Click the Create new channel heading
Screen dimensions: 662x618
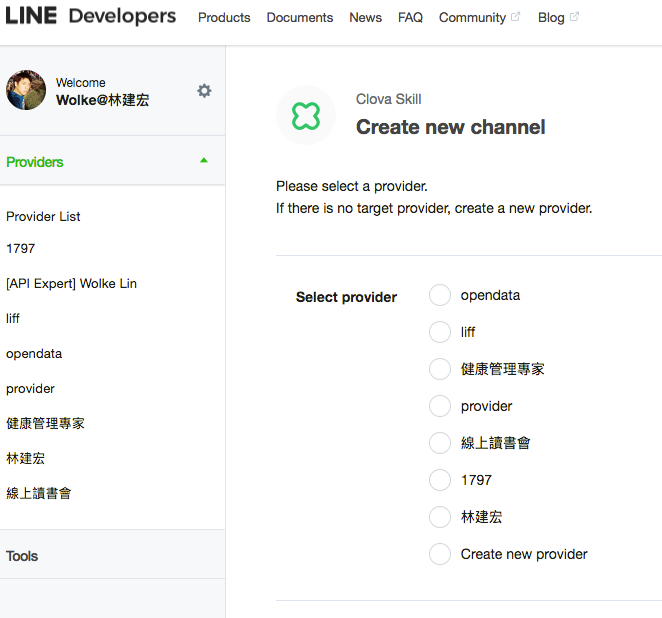[450, 127]
